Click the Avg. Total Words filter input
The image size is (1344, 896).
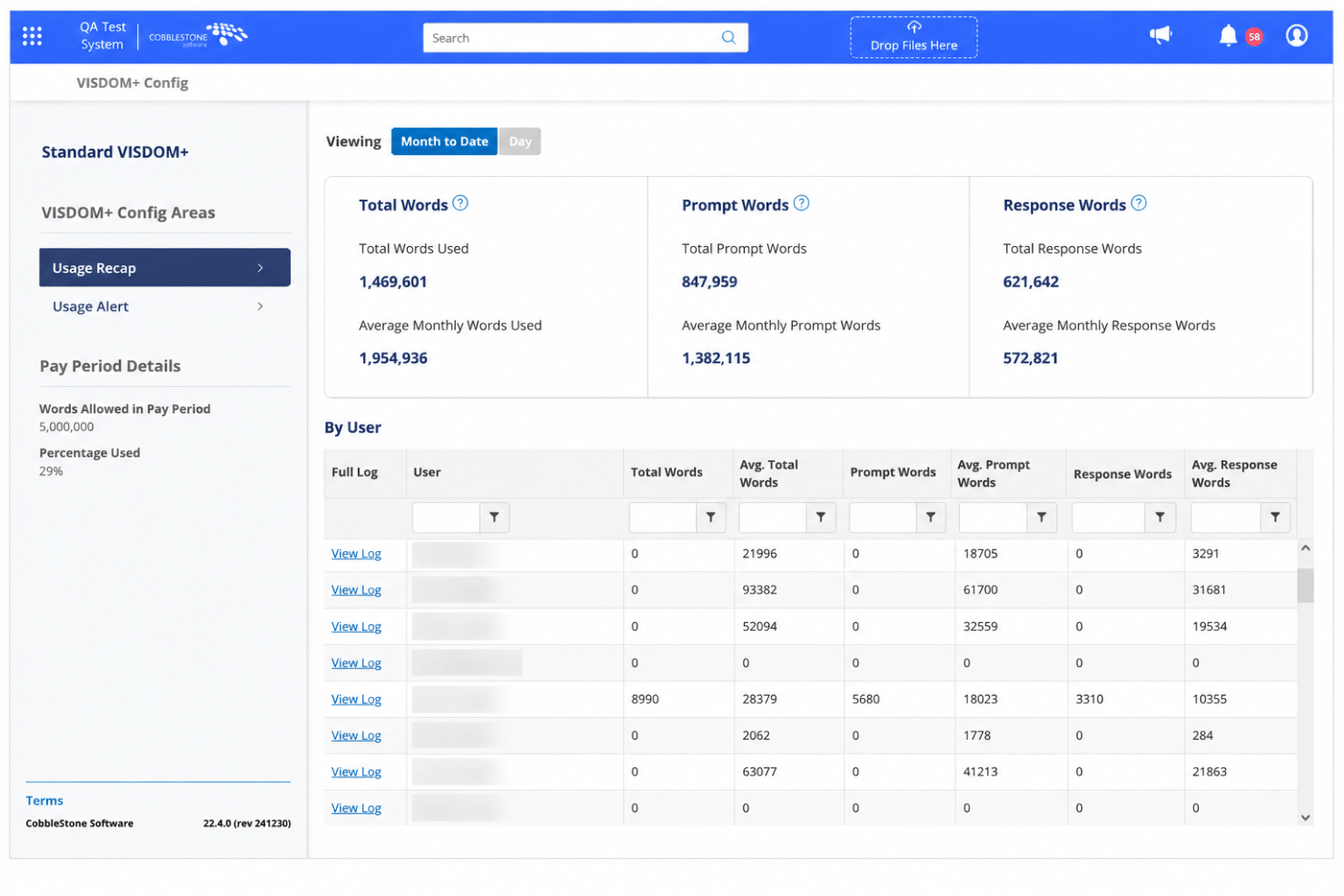(773, 517)
